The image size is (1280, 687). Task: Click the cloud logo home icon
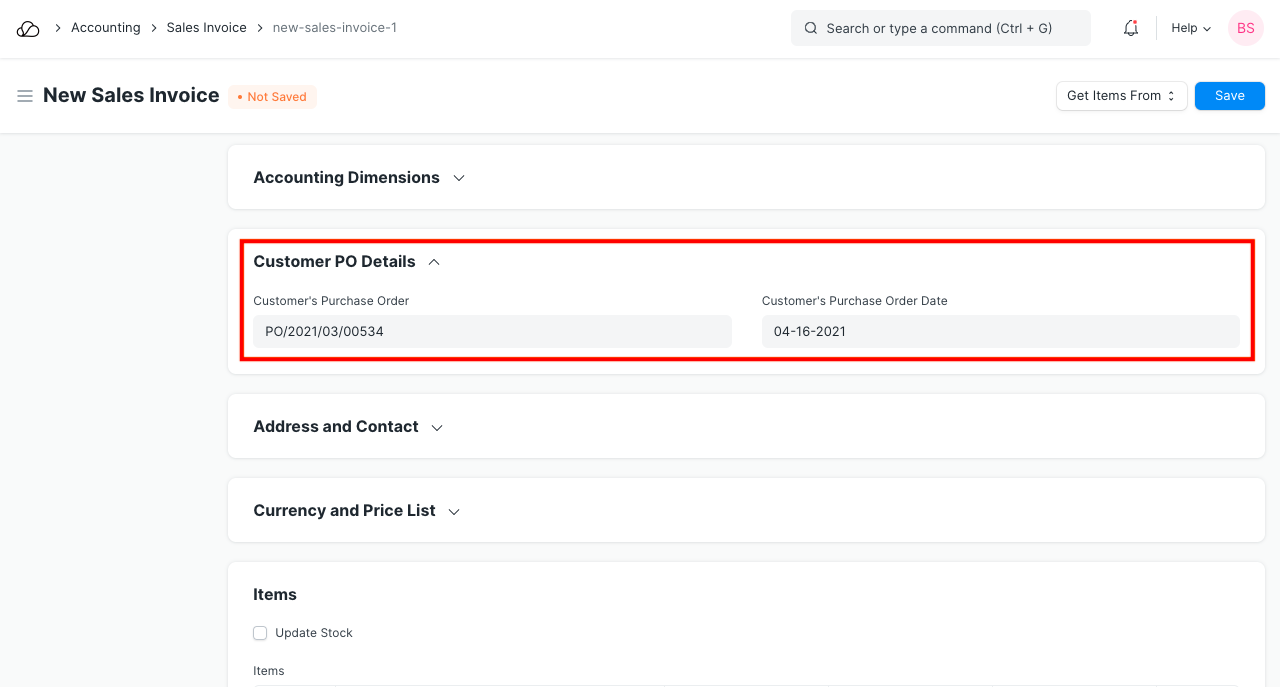click(28, 29)
